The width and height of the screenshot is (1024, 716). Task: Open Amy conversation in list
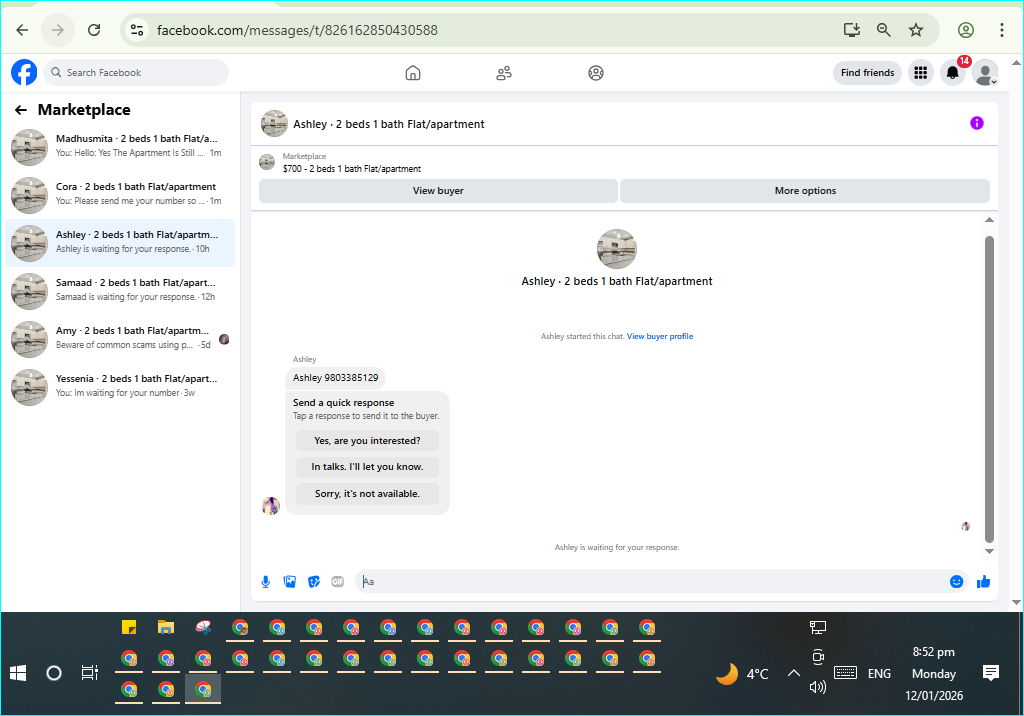(x=120, y=339)
